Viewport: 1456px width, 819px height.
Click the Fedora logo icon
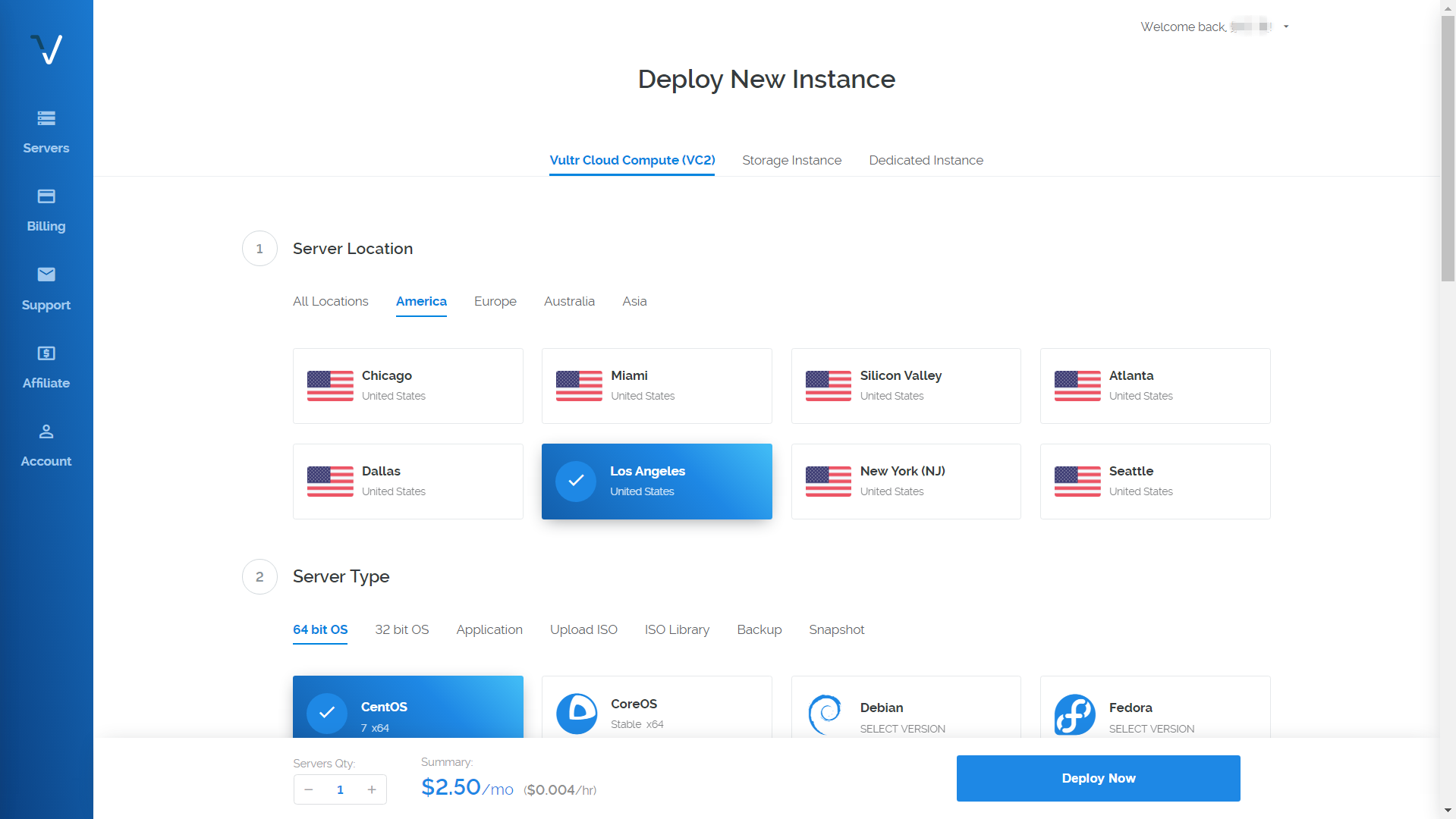point(1074,714)
